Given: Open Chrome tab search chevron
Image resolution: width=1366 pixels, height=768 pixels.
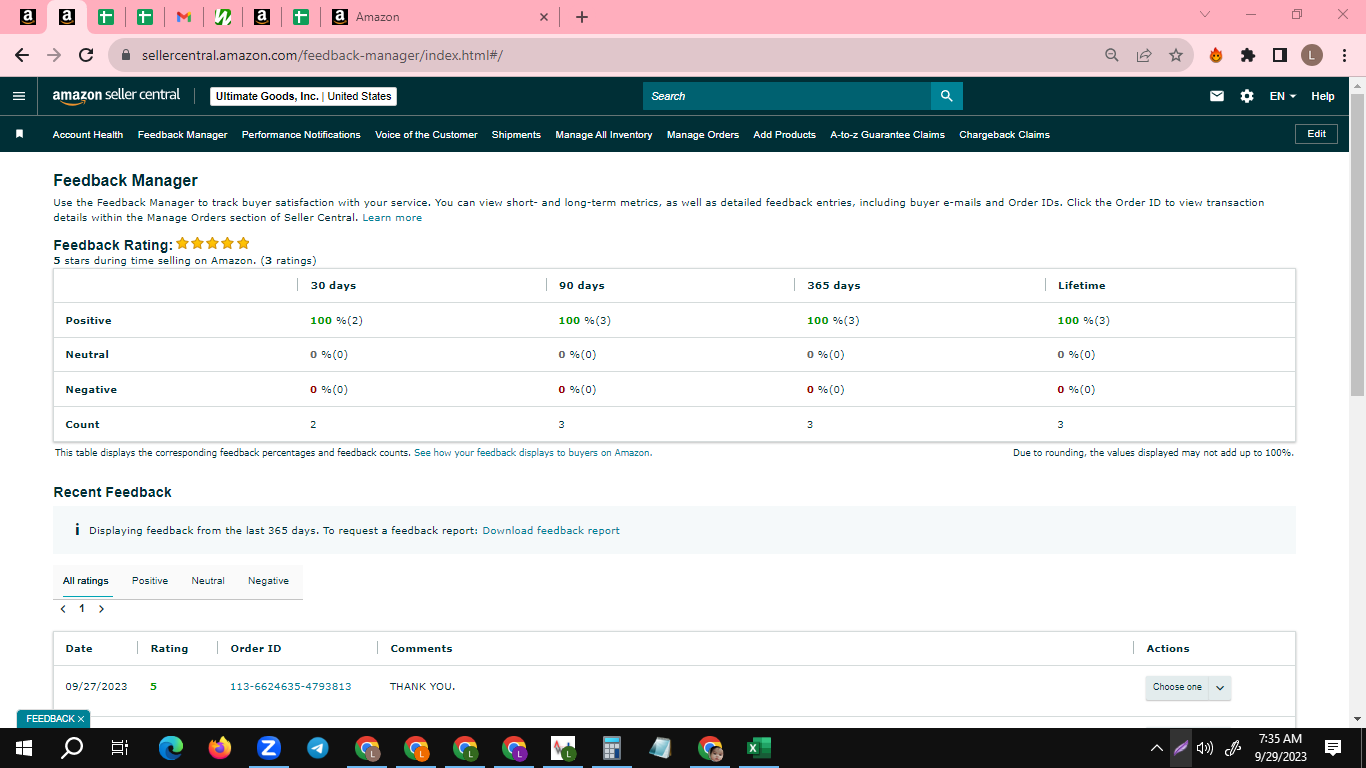Looking at the screenshot, I should pos(1204,15).
